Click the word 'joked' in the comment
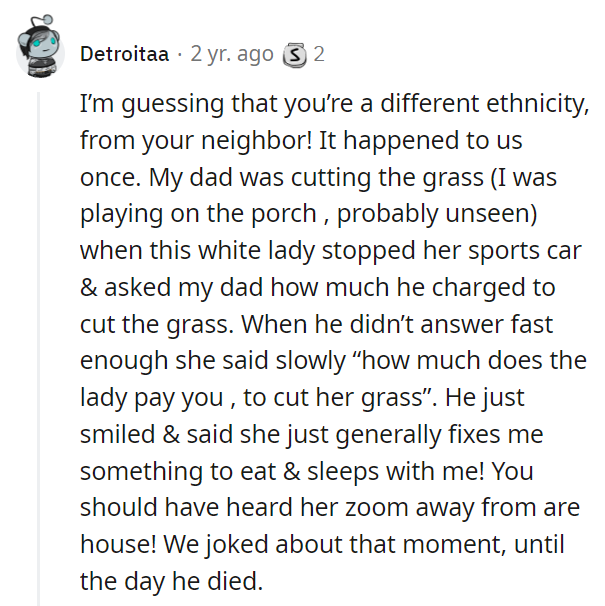The height and width of the screenshot is (606, 605). pyautogui.click(x=236, y=545)
